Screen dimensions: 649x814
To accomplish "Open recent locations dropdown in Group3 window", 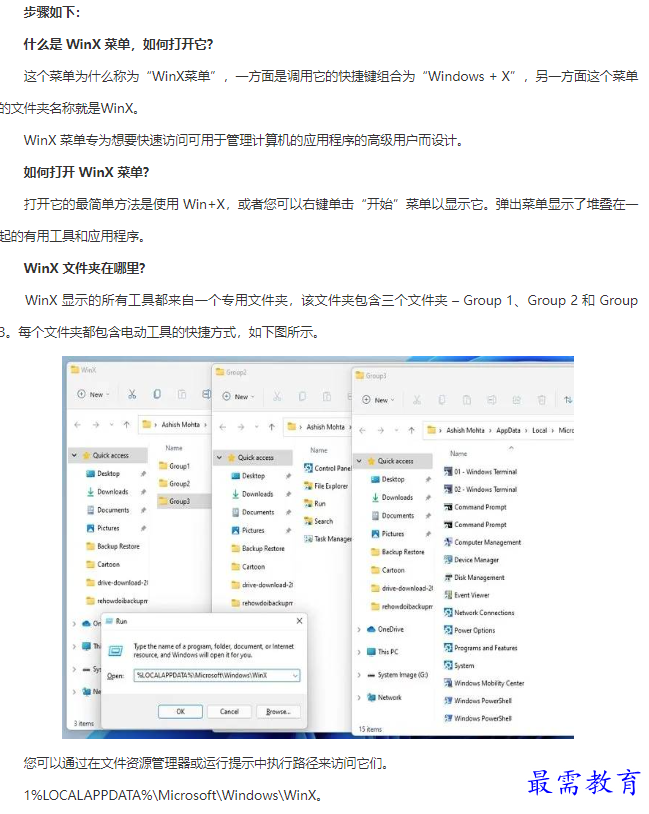I will 396,430.
